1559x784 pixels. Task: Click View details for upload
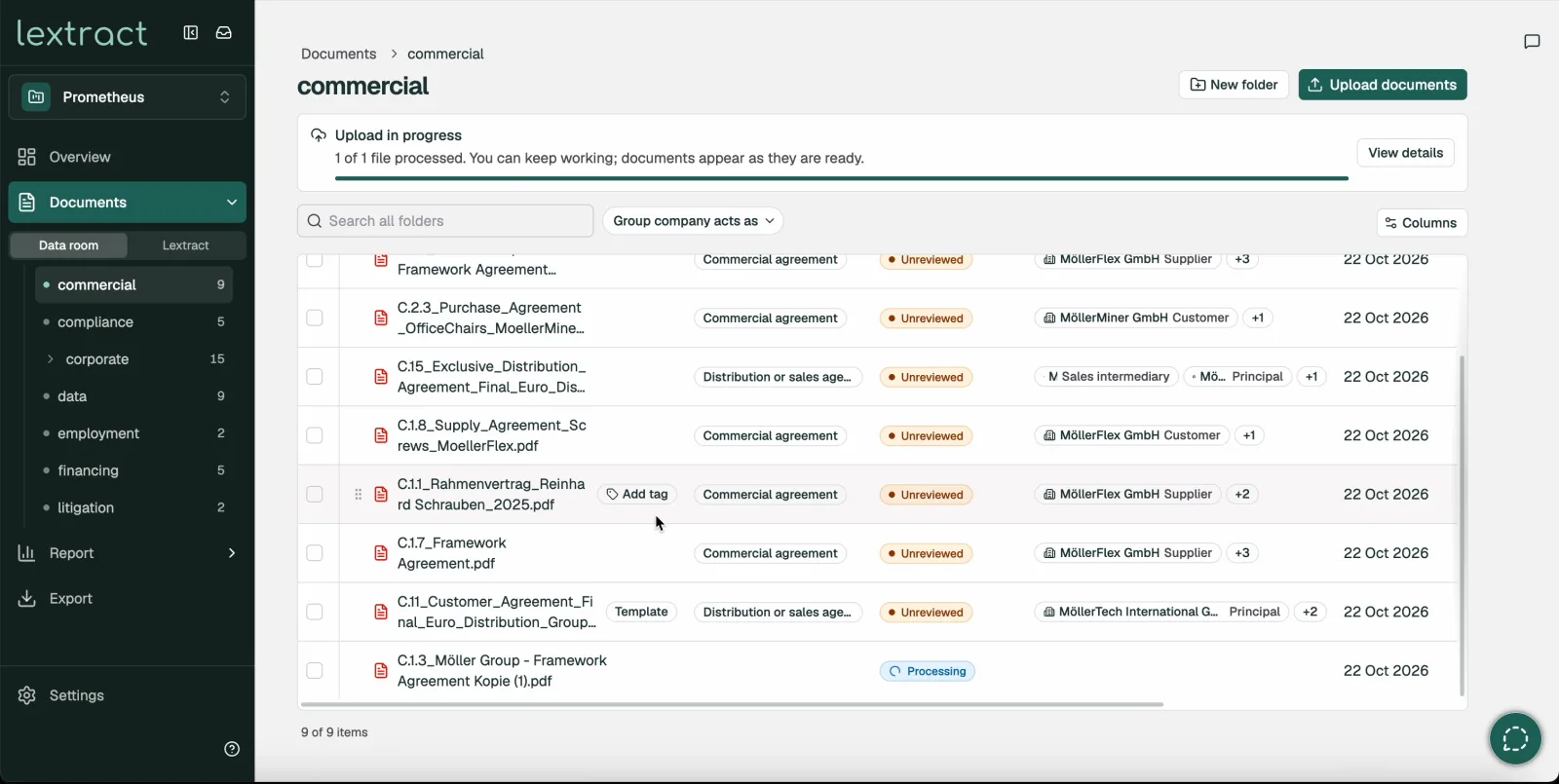click(x=1405, y=153)
